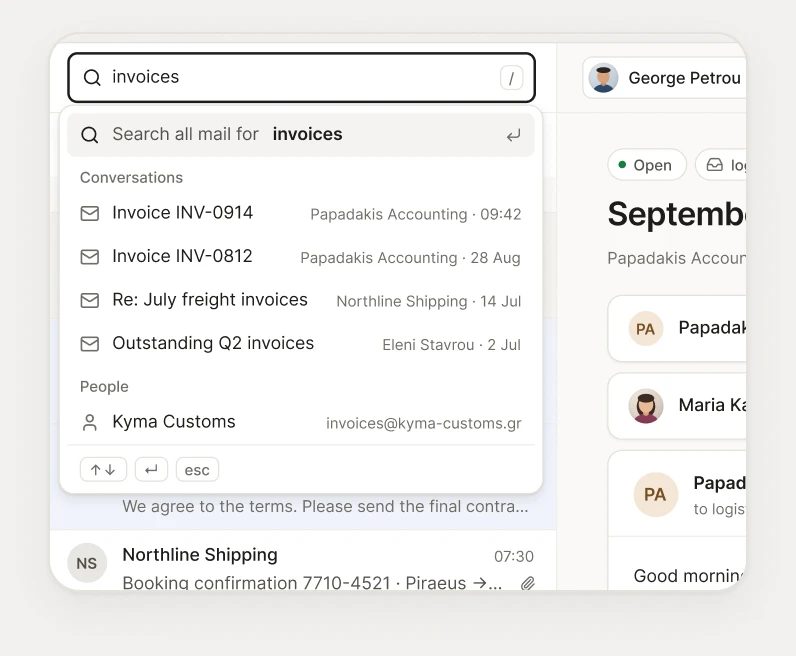Viewport: 796px width, 656px height.
Task: Click 07:30 timestamp on Northline Shipping
Action: pyautogui.click(x=514, y=556)
